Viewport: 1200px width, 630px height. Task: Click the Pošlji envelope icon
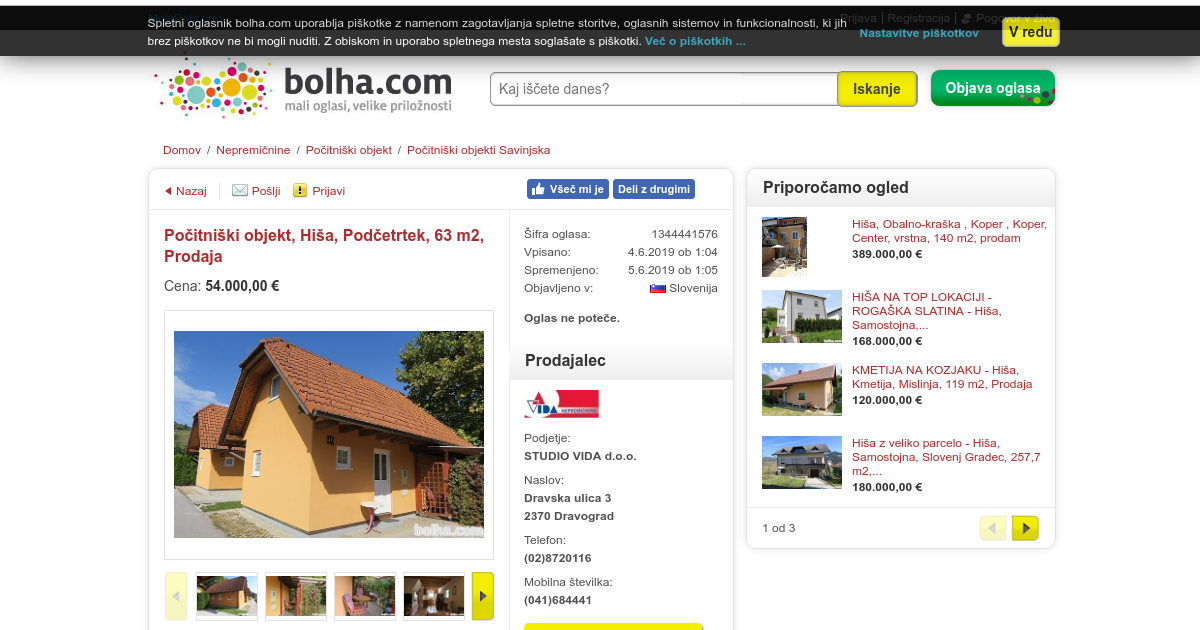(x=240, y=190)
